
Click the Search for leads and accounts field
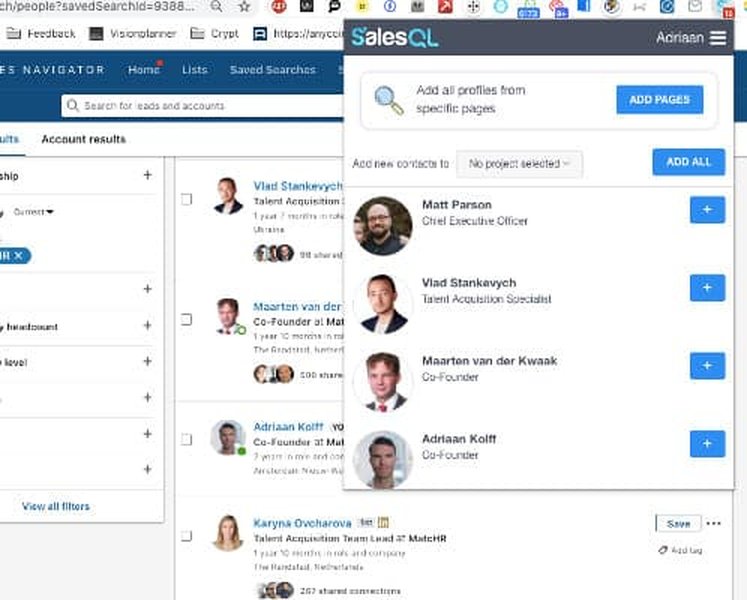tap(202, 105)
